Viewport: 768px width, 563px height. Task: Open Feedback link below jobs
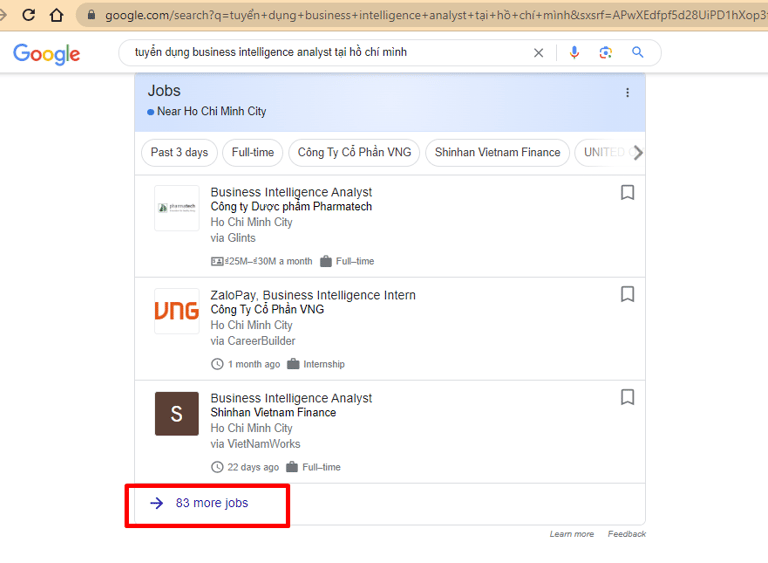pyautogui.click(x=627, y=534)
